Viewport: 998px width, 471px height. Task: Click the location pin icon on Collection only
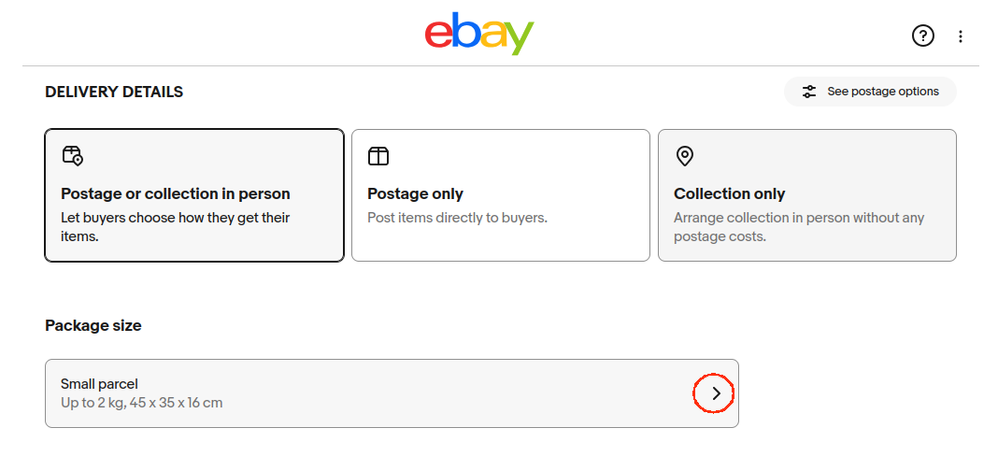pos(684,156)
